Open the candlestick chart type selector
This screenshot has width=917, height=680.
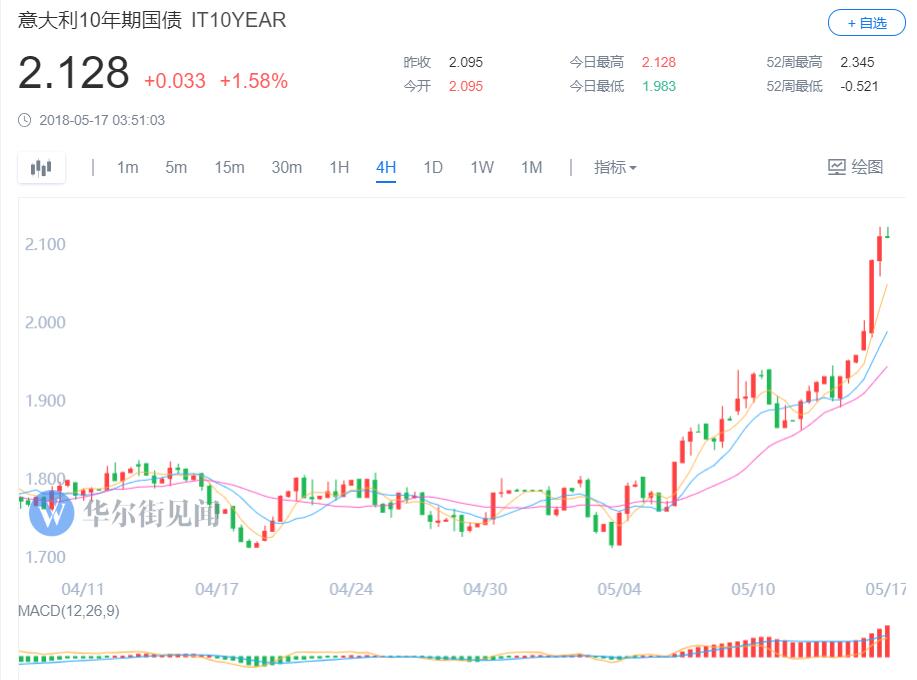pos(41,168)
